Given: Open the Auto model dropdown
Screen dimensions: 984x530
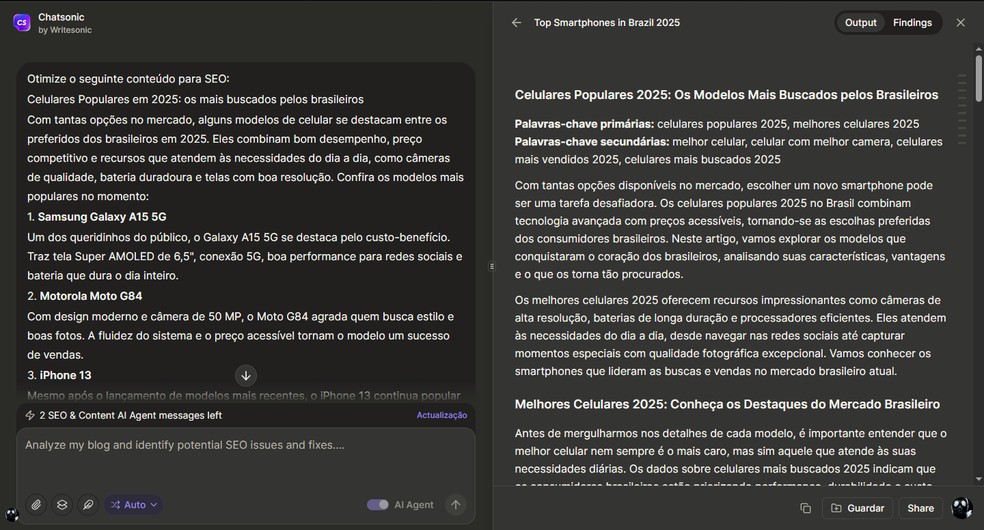Looking at the screenshot, I should click(133, 504).
